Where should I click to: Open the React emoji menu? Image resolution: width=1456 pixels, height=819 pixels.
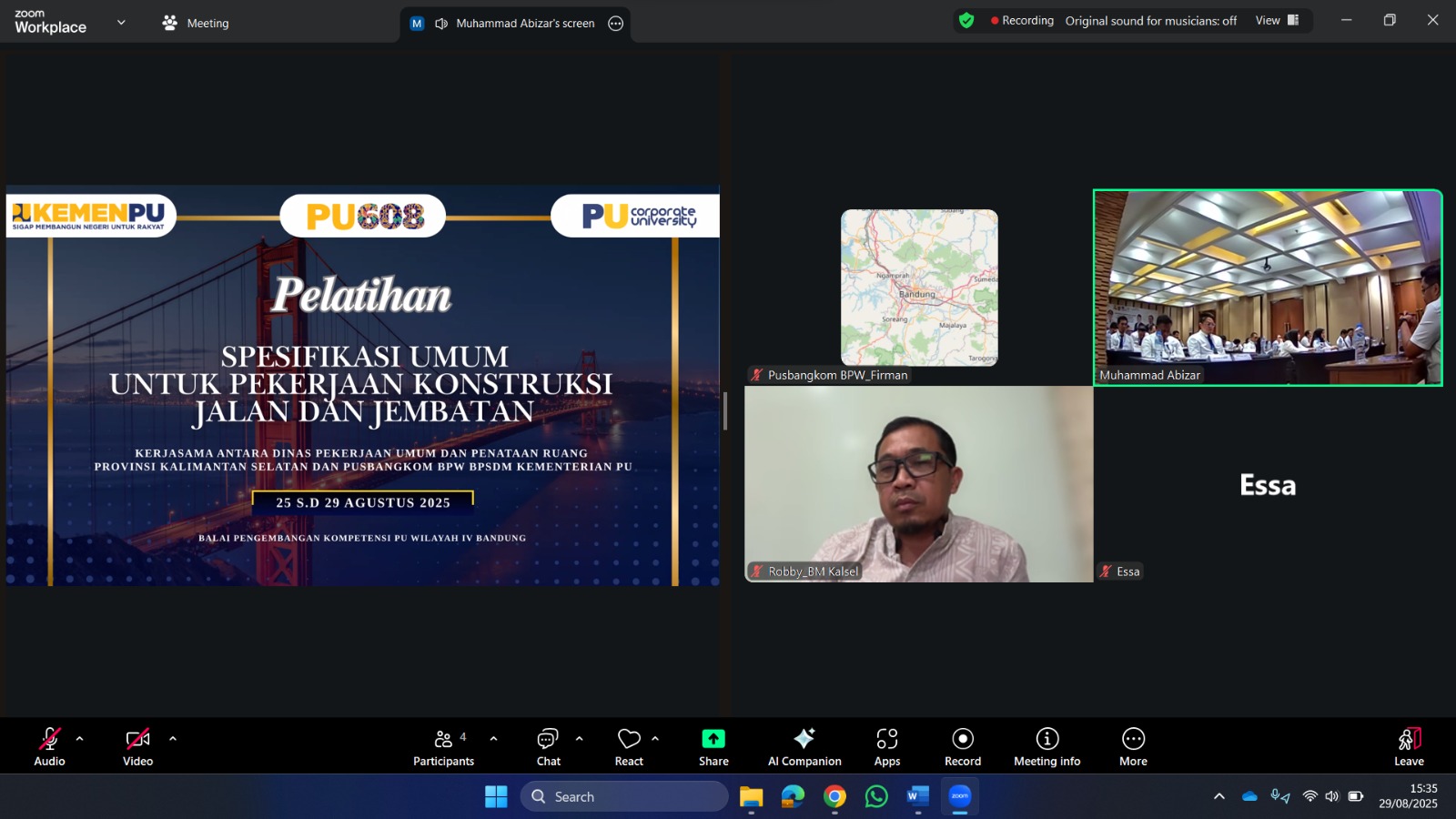coord(629,746)
